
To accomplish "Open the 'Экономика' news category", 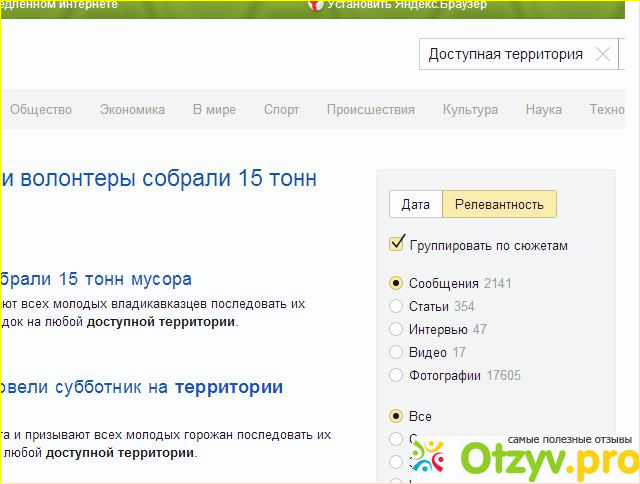I will coord(132,110).
